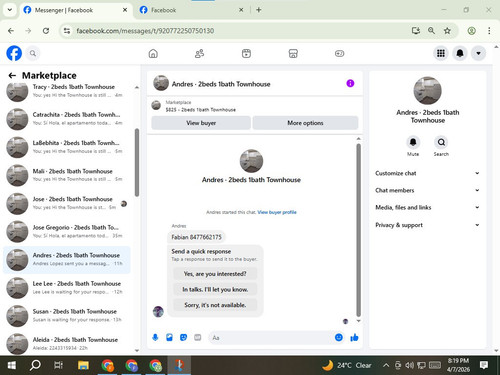500x375 pixels.
Task: Open the Jose Townhouse conversation
Action: click(x=67, y=203)
